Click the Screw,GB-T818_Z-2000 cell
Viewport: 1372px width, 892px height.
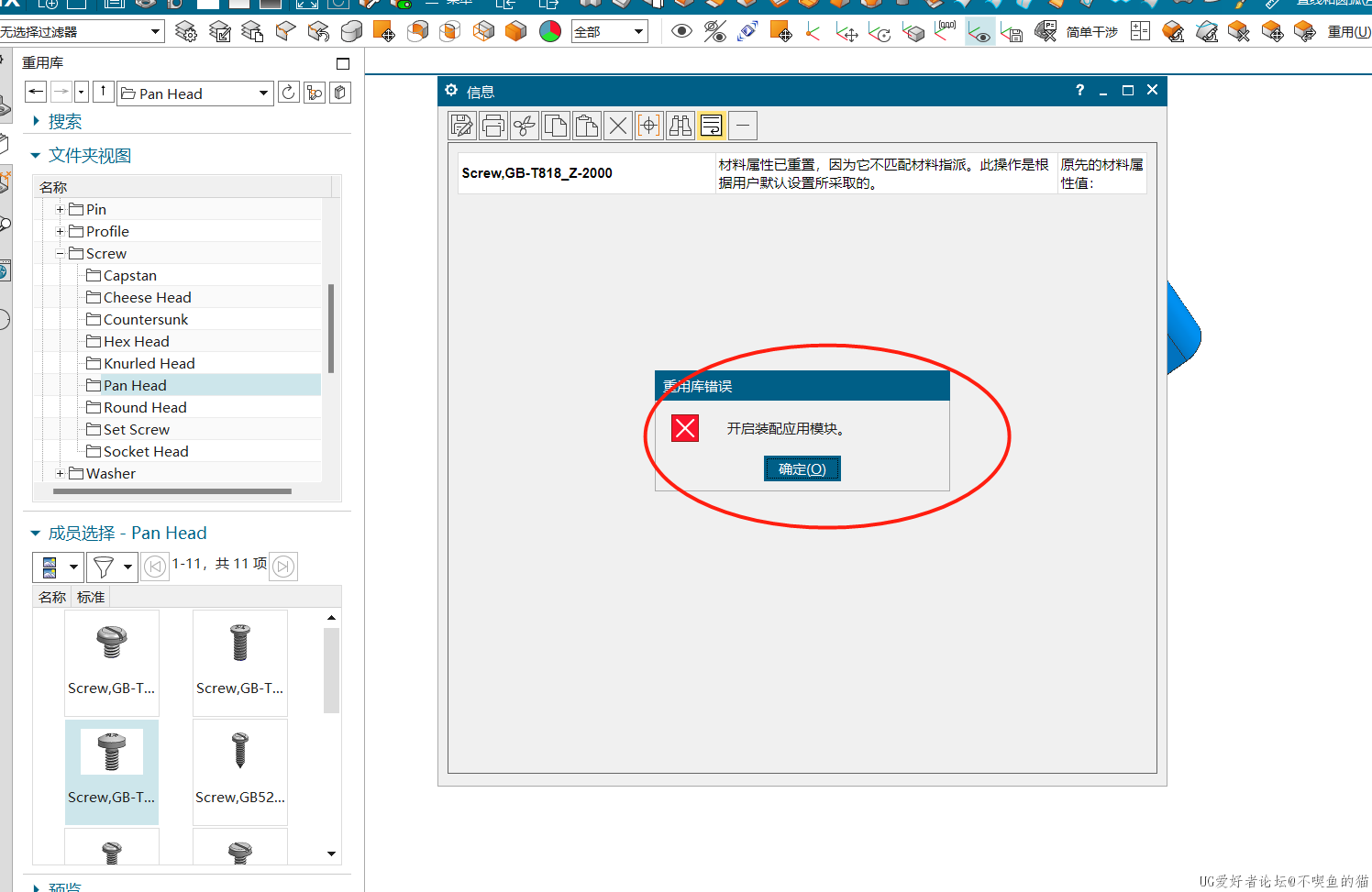587,172
